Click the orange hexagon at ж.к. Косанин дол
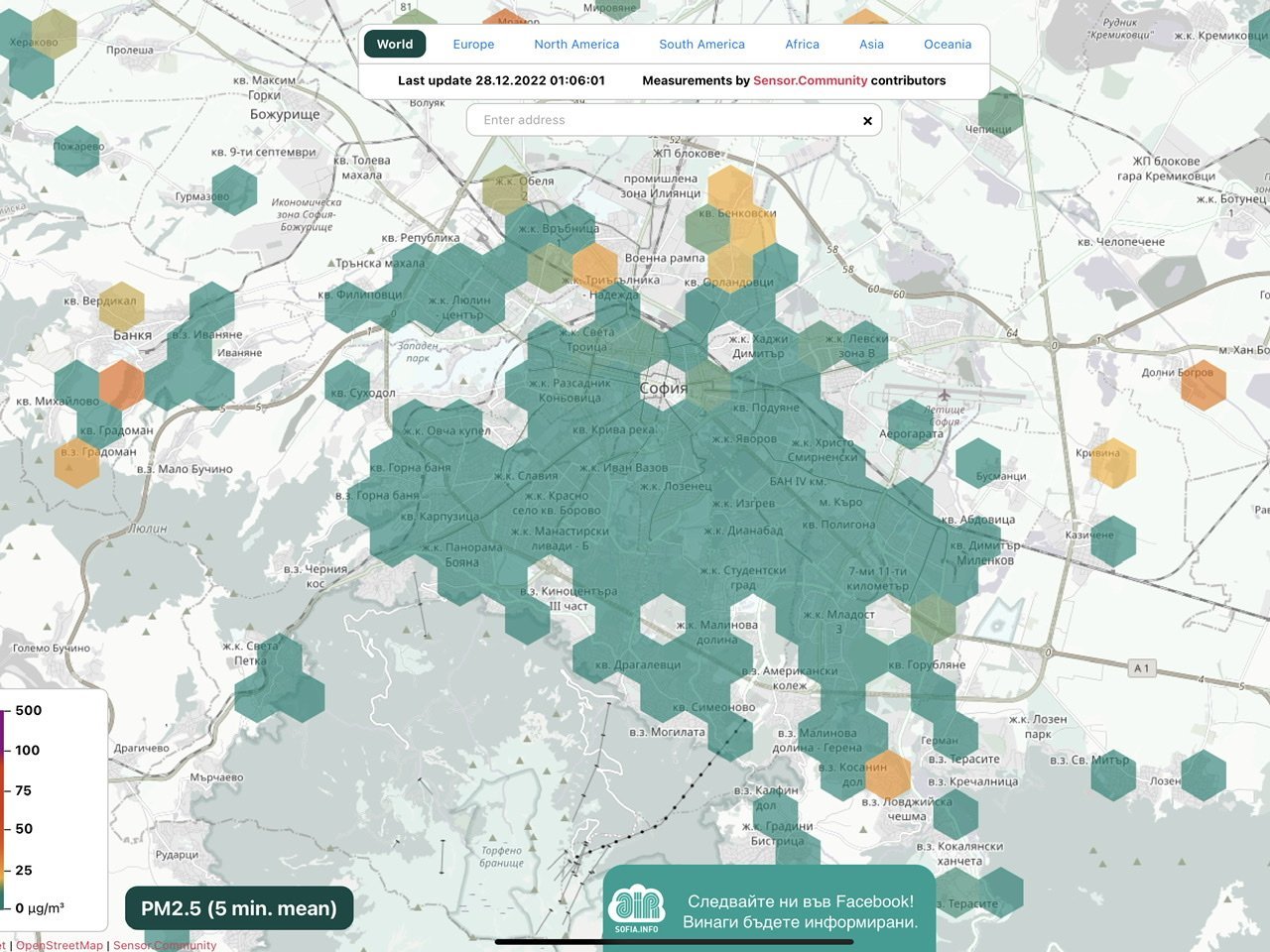This screenshot has height=952, width=1270. 887,774
